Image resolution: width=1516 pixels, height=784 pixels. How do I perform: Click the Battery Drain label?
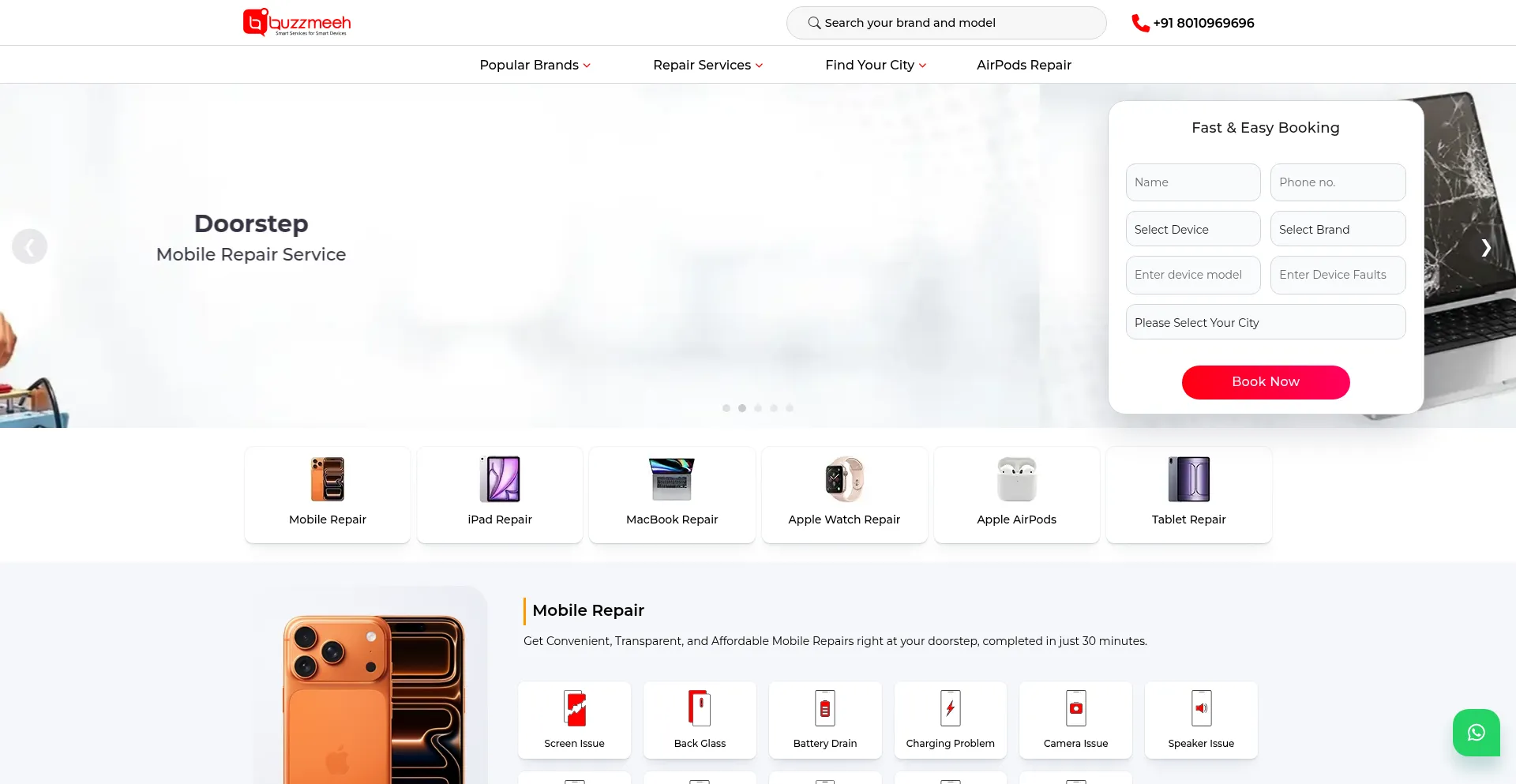[825, 744]
